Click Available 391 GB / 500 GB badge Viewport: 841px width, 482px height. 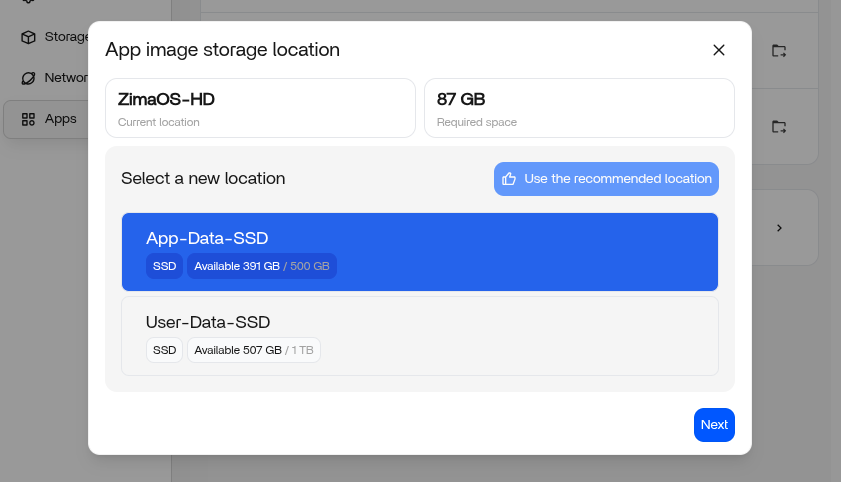pyautogui.click(x=262, y=266)
